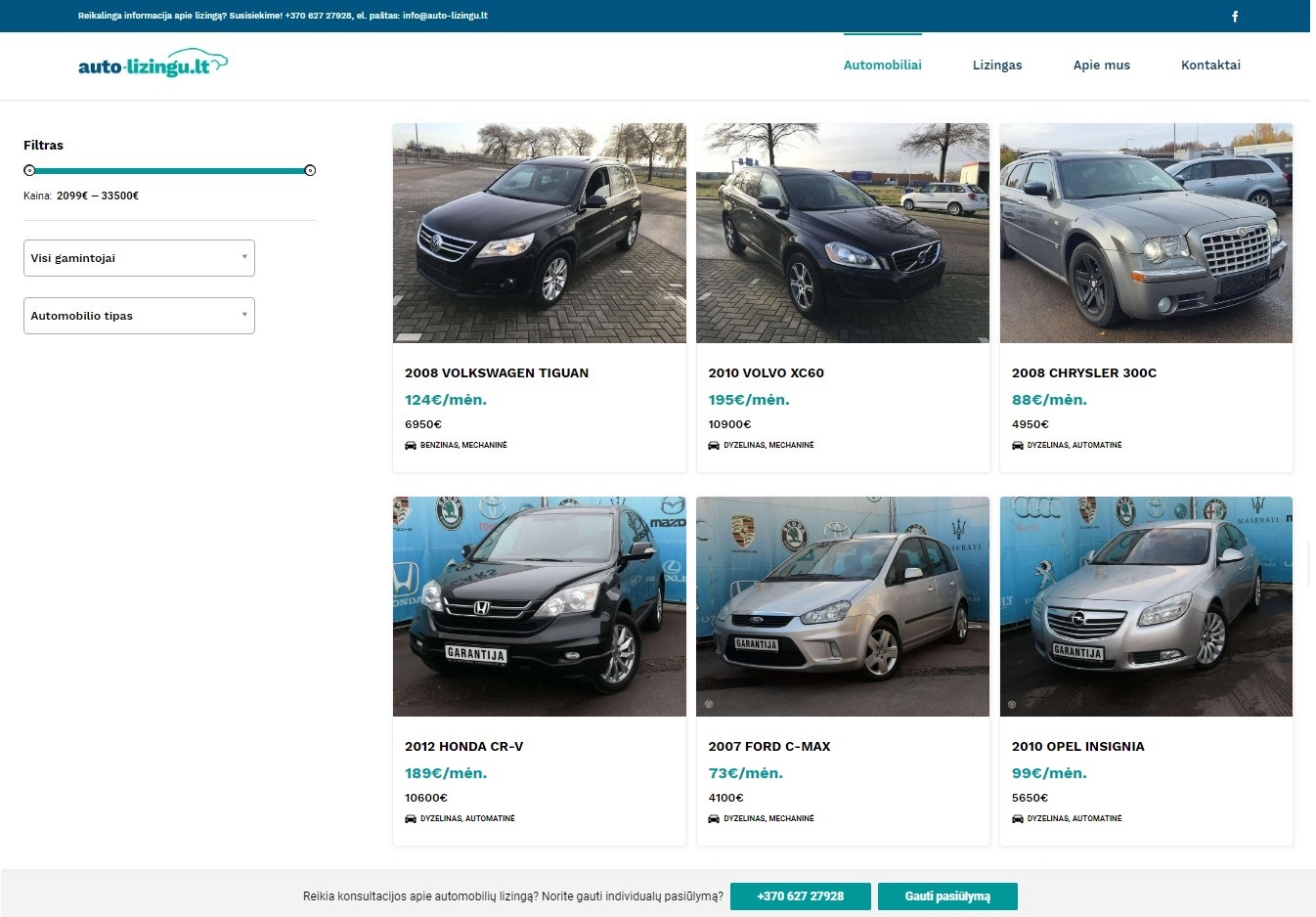Click the auto-lizingu.lt logo

click(x=153, y=64)
